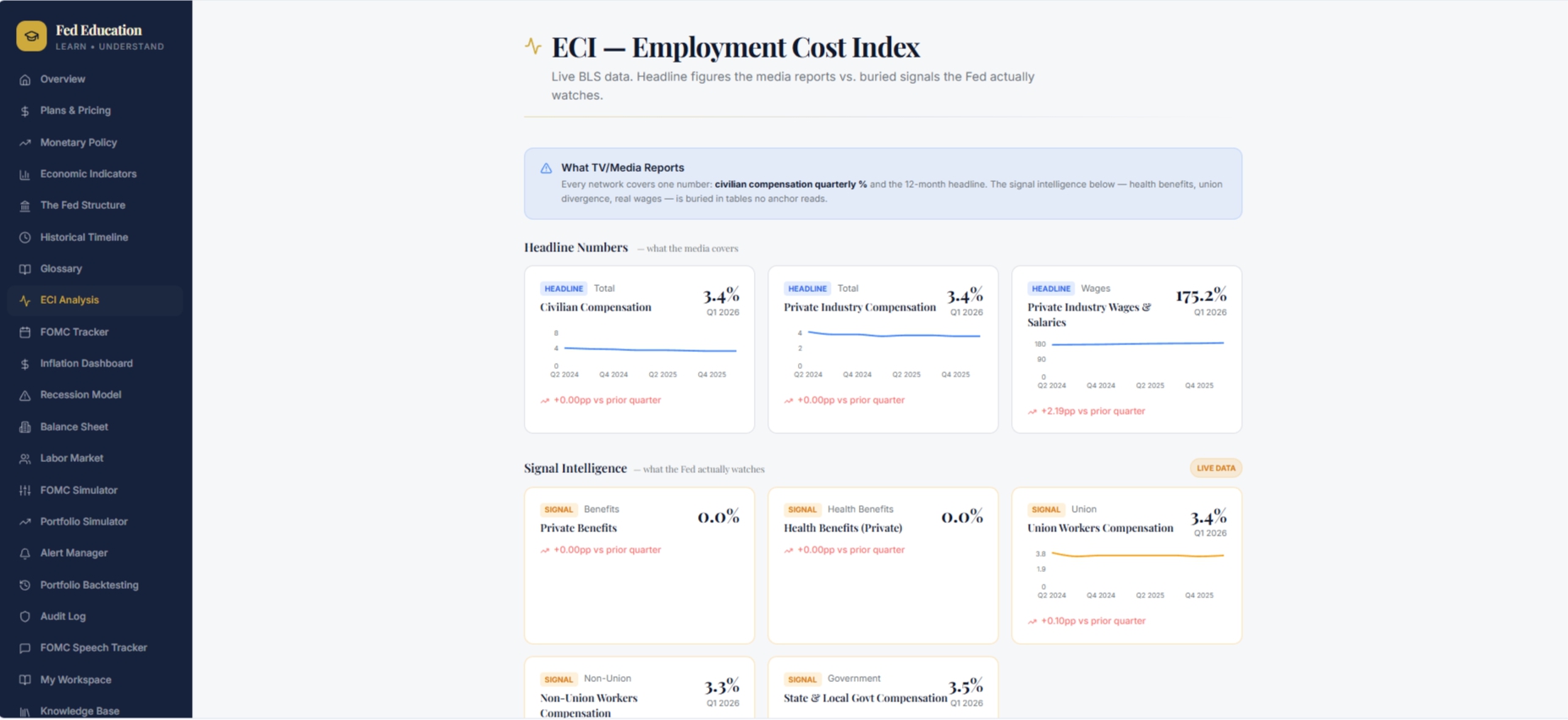Viewport: 1568px width, 720px height.
Task: Open the Audit Log shield icon
Action: (25, 617)
